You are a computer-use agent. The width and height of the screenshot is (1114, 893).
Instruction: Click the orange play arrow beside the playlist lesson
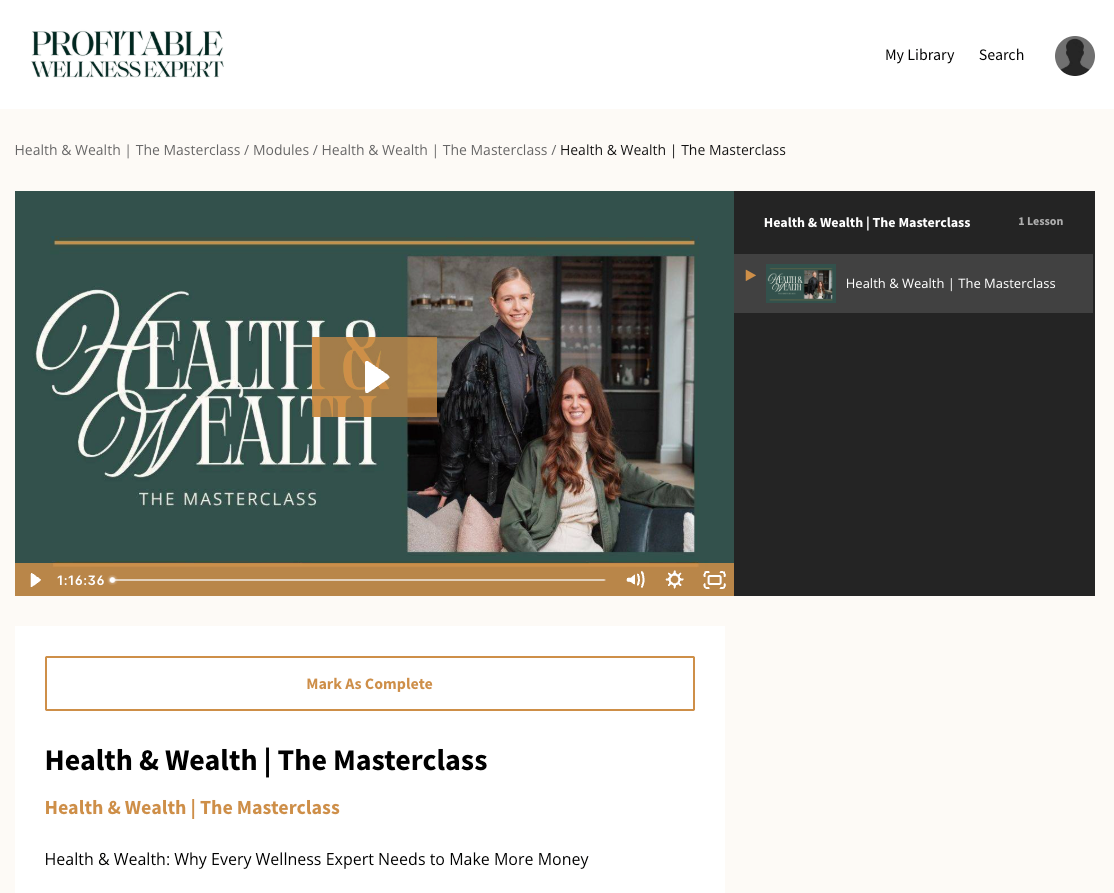tap(751, 276)
